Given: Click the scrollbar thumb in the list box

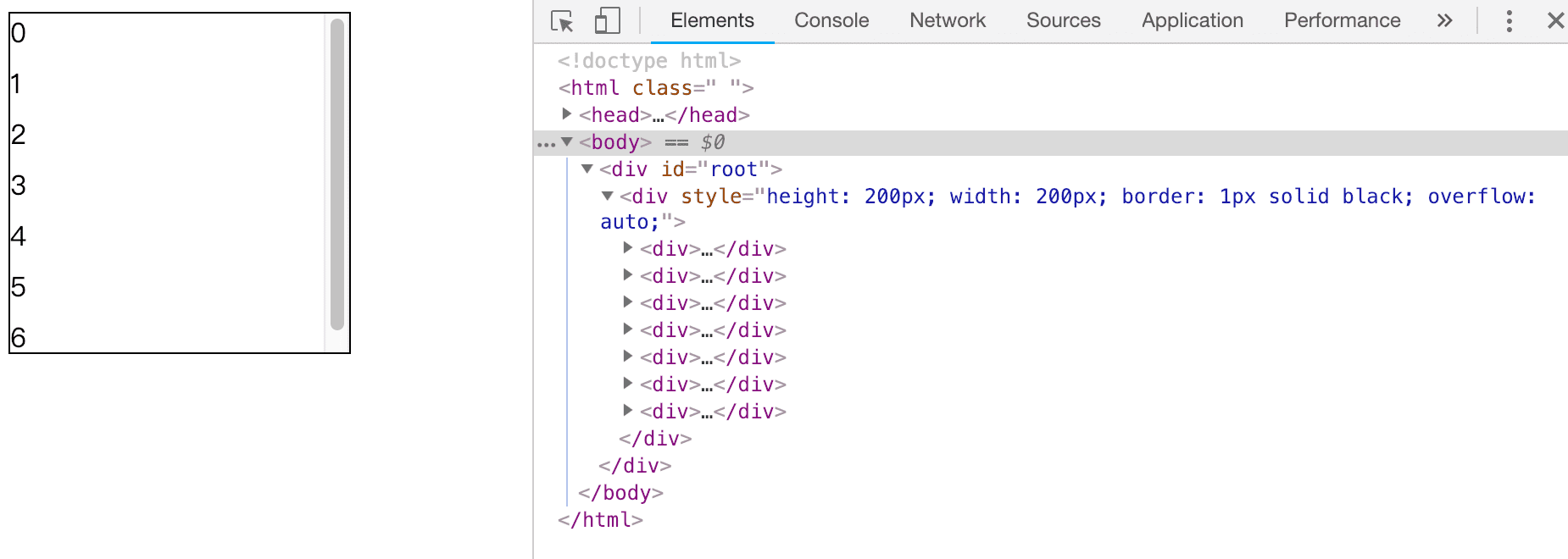Looking at the screenshot, I should (337, 174).
